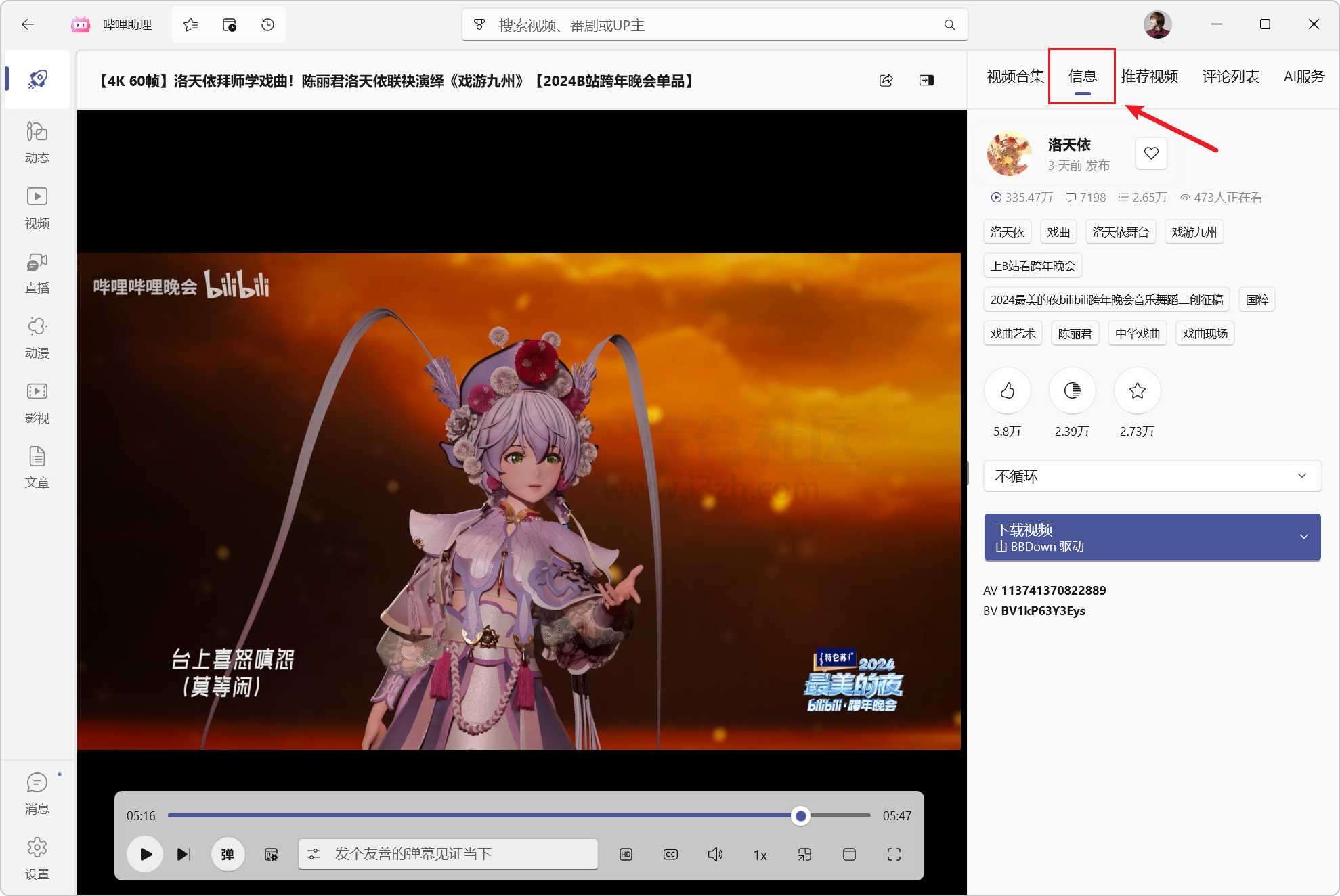Open viewing history icon

point(267,25)
